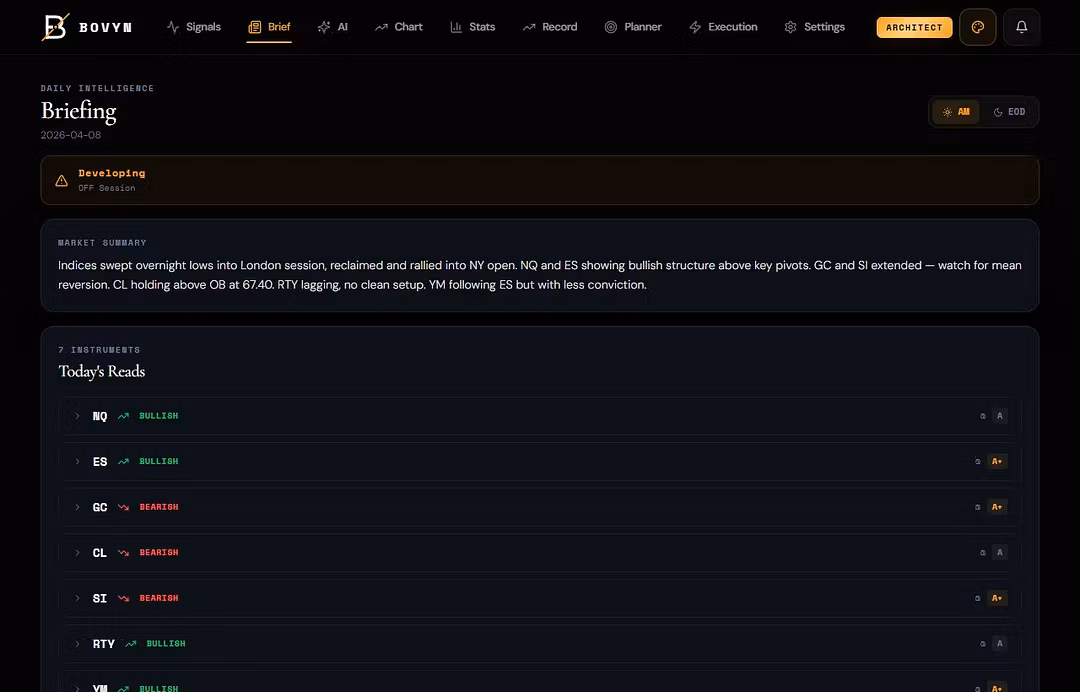Go to the Chart tab

pyautogui.click(x=398, y=27)
